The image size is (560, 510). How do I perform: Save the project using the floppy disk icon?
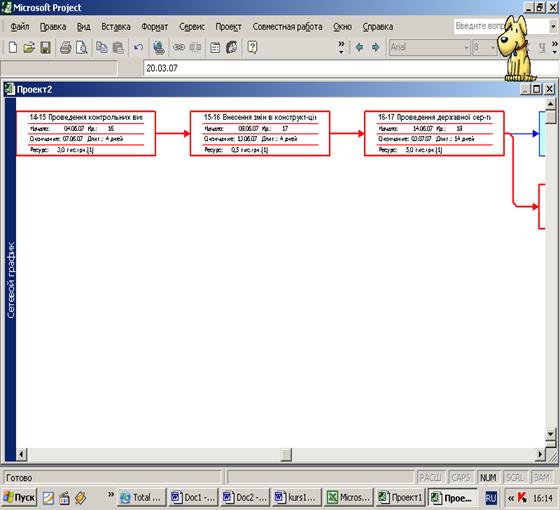click(45, 47)
